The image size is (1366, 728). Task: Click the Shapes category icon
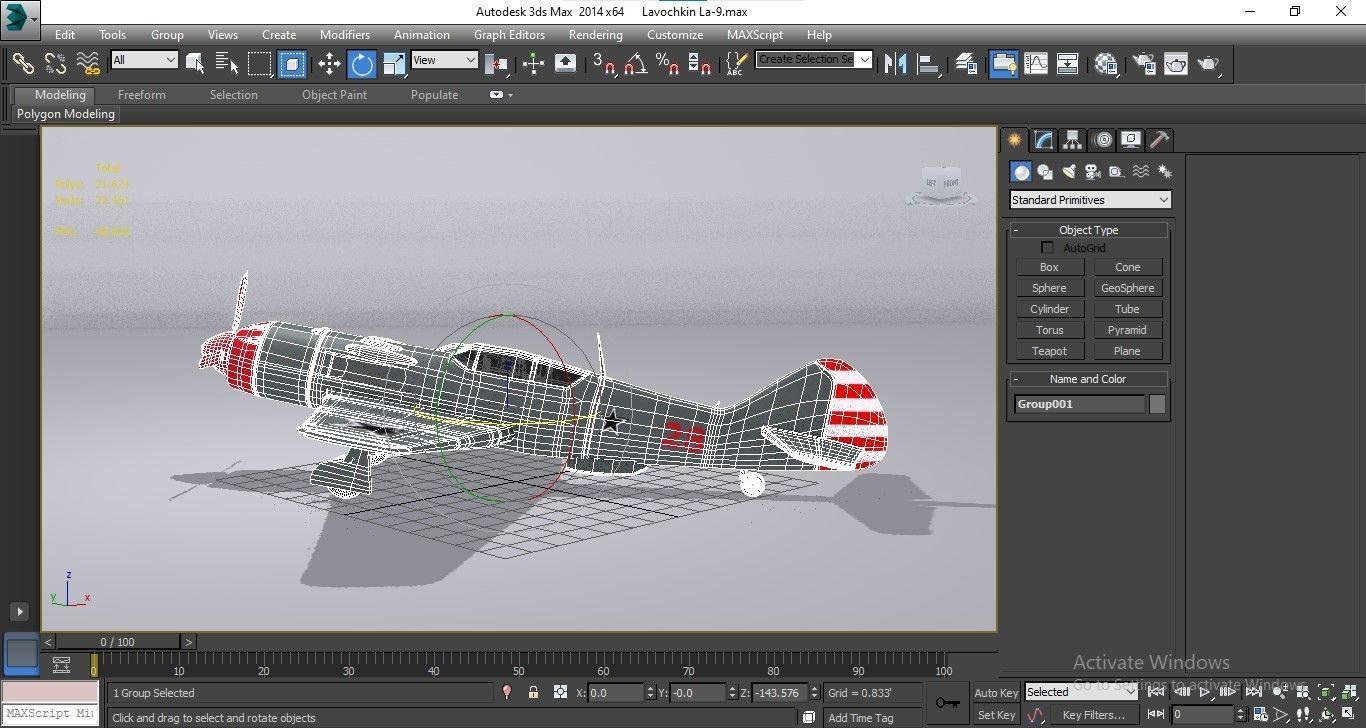[x=1045, y=172]
